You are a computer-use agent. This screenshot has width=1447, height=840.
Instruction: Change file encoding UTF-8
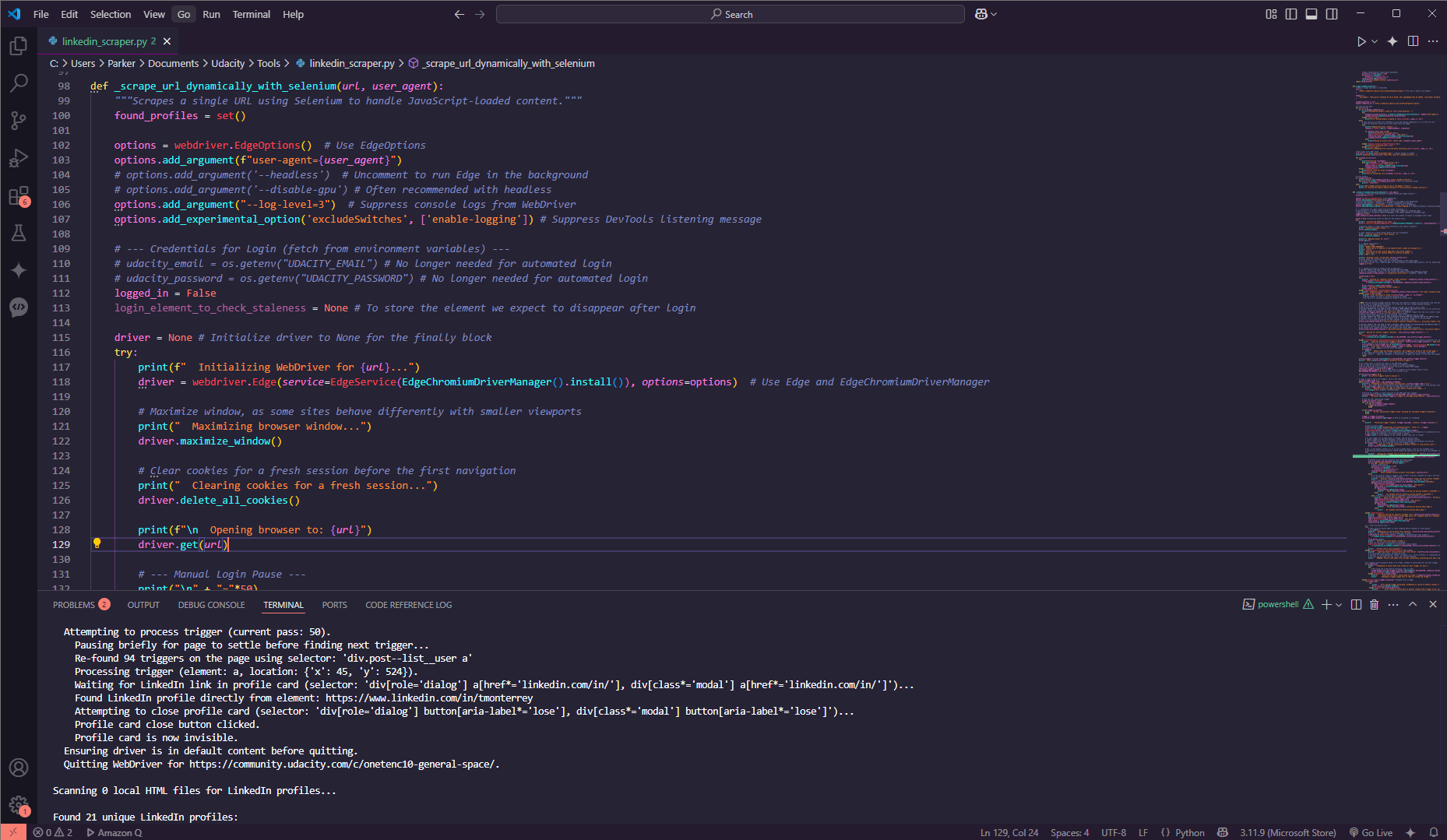tap(1114, 832)
